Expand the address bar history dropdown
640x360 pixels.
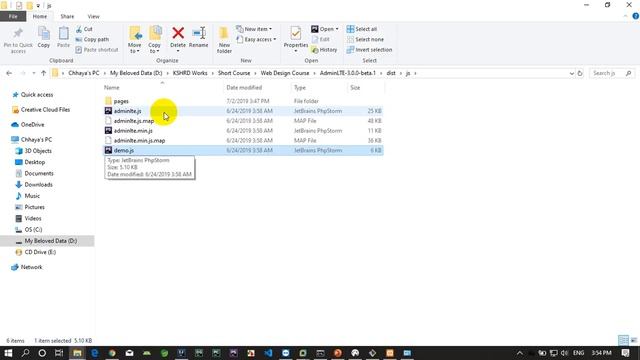pos(571,73)
